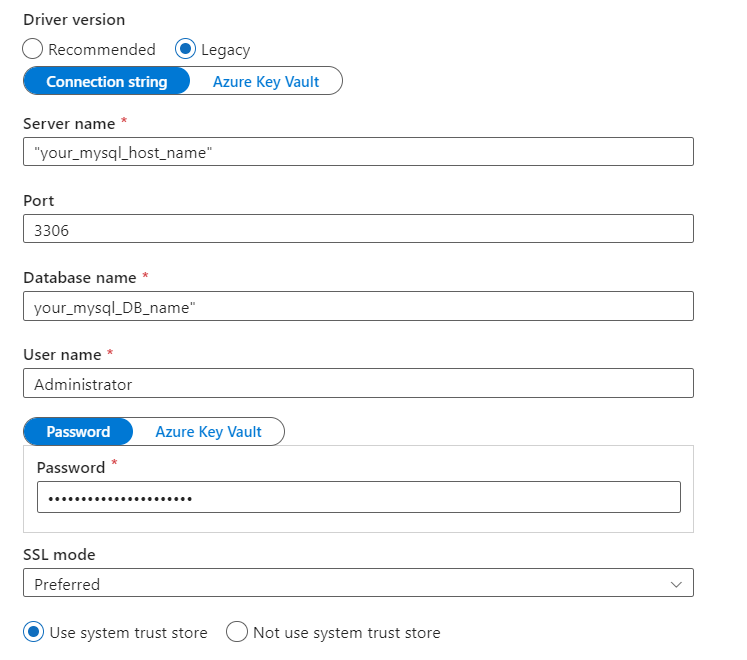Click the Database name label text

[x=80, y=277]
